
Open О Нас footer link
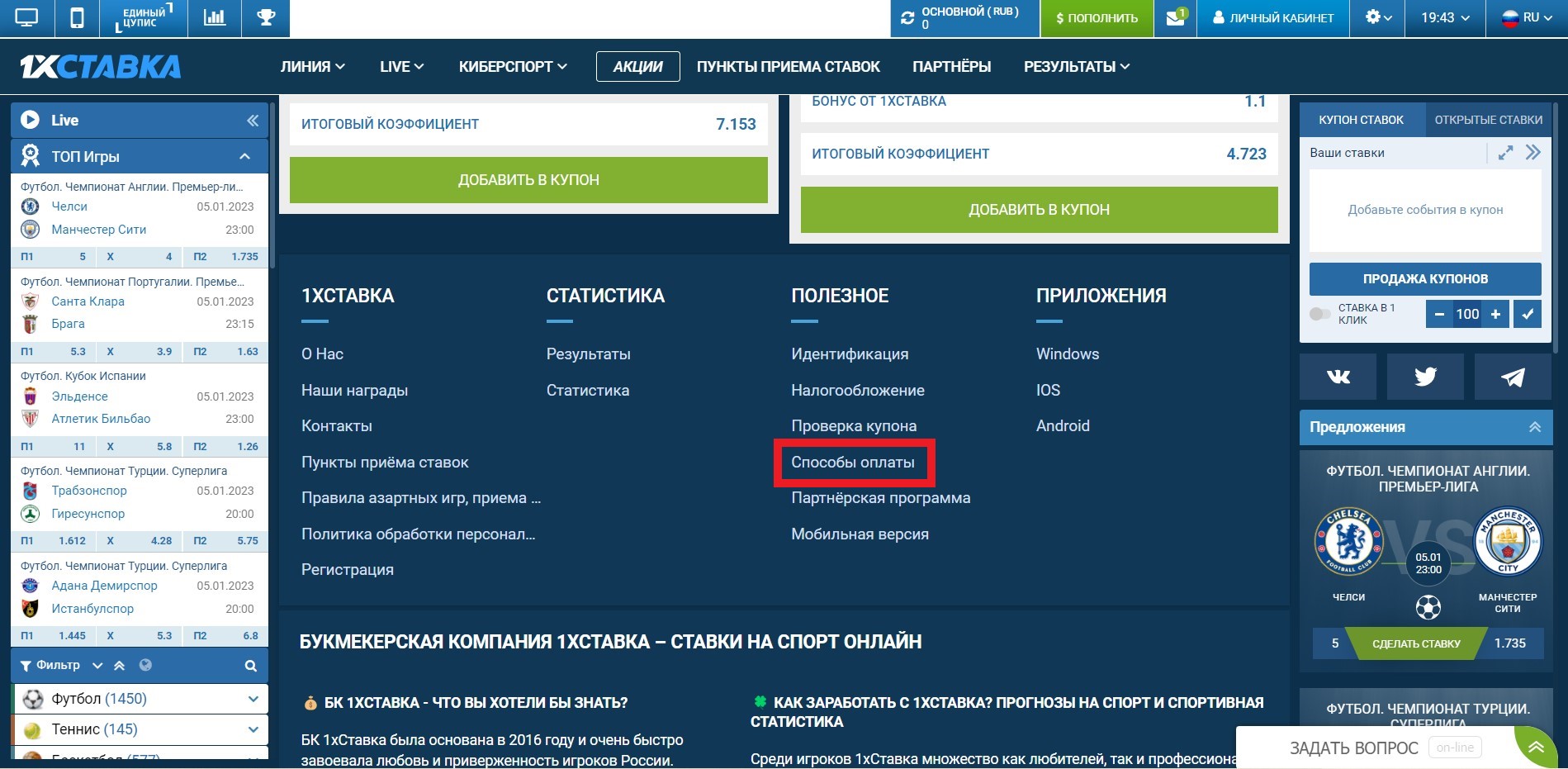point(322,354)
